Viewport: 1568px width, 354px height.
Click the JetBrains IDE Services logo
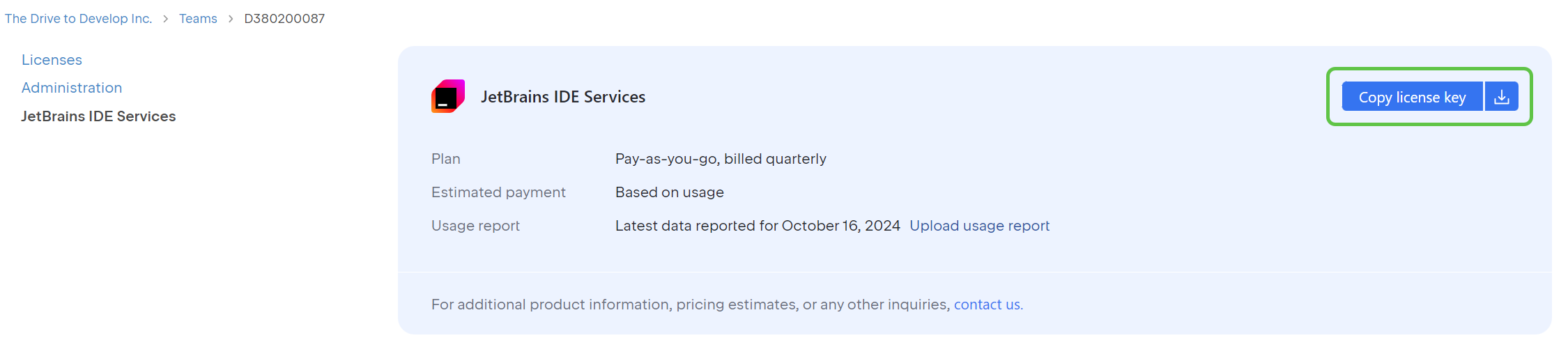pos(448,96)
